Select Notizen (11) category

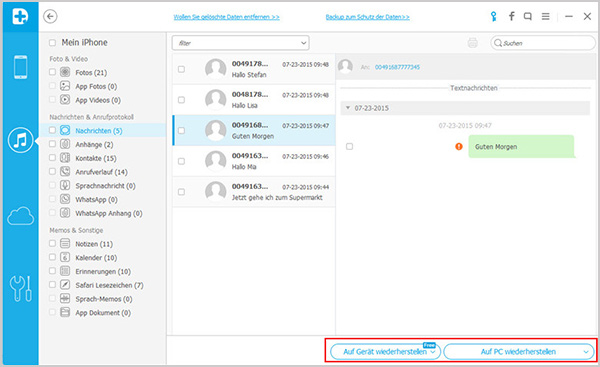[94, 244]
